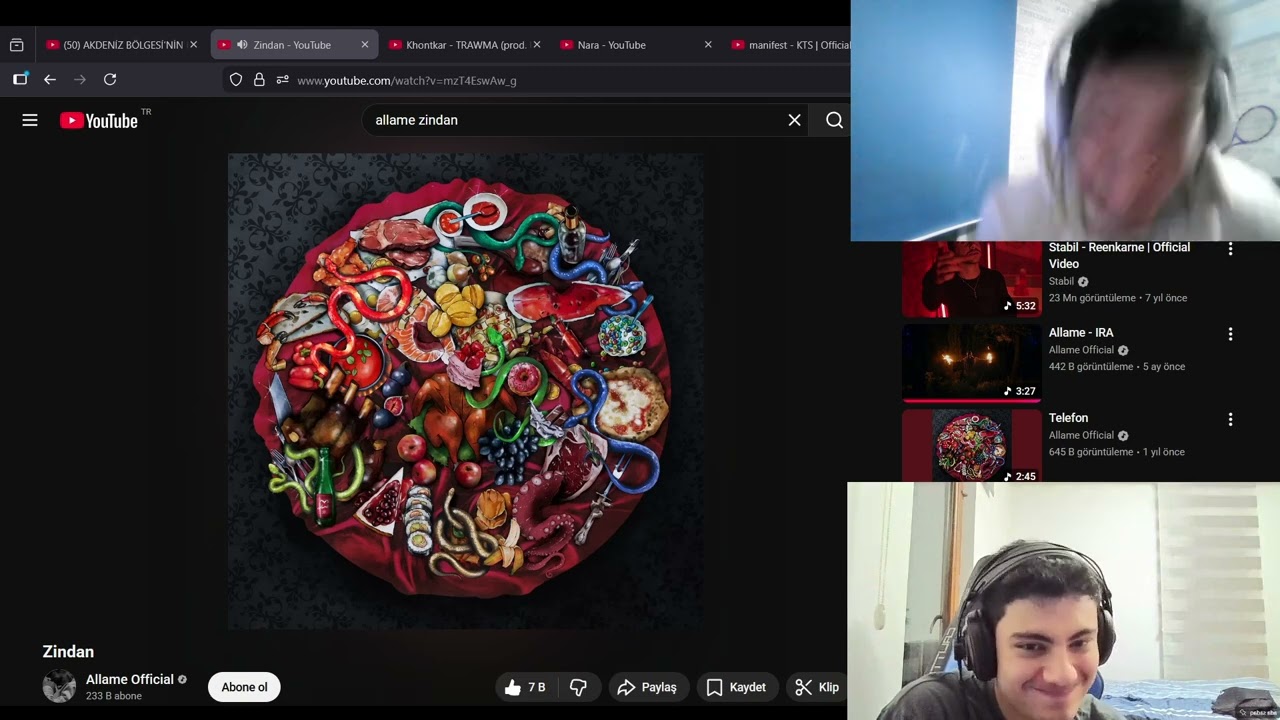
Task: Go forward one page in the browser
Action: click(x=80, y=80)
